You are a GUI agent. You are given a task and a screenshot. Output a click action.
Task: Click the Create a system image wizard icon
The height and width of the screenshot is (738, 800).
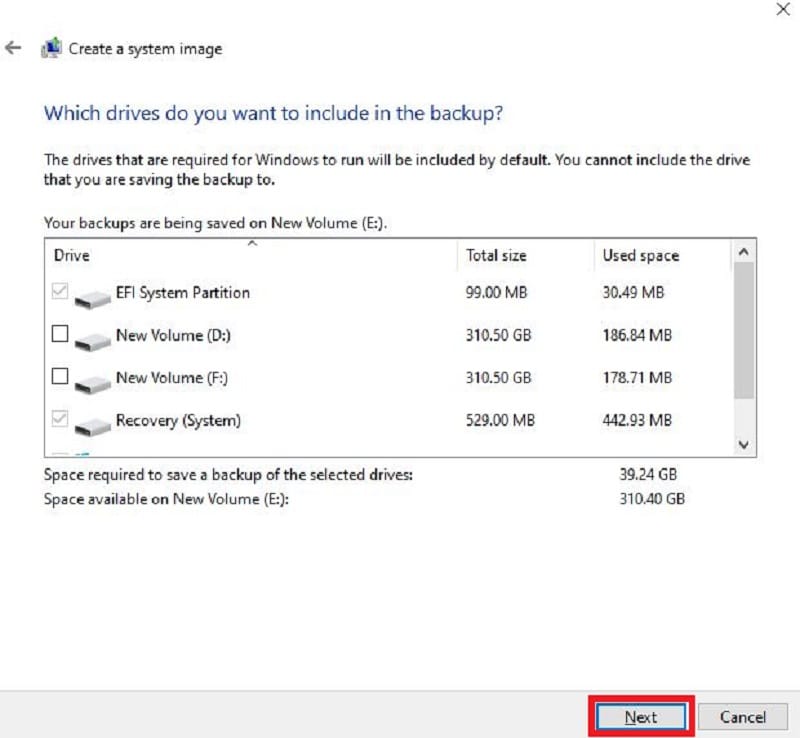[x=52, y=48]
